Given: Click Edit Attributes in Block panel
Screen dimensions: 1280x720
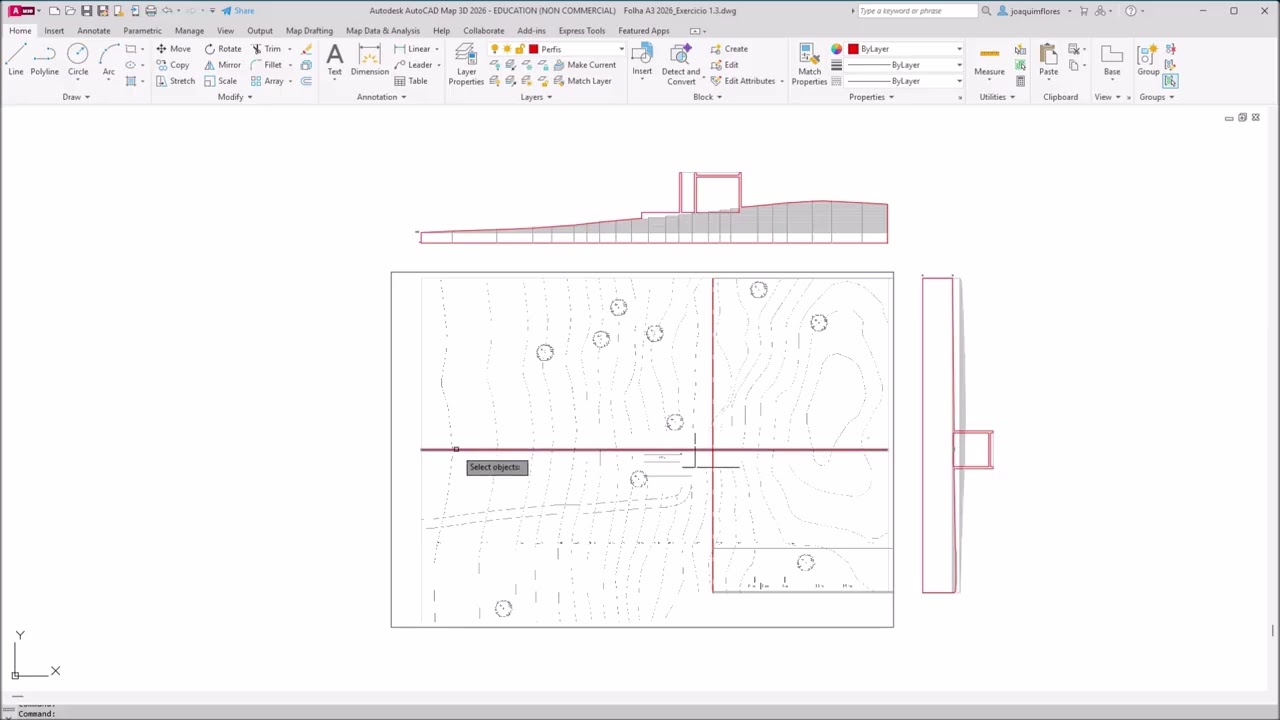Looking at the screenshot, I should [743, 81].
